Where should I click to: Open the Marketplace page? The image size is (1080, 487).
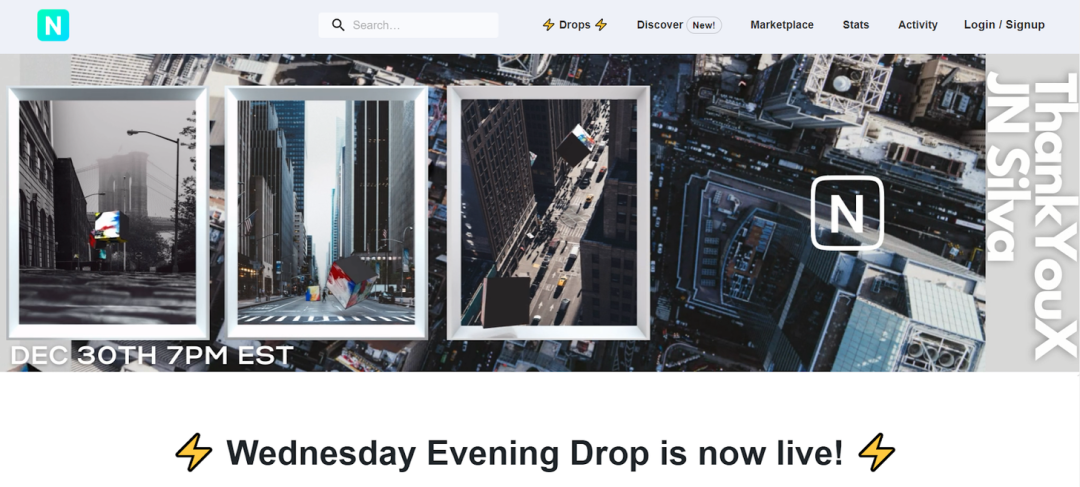pyautogui.click(x=782, y=25)
